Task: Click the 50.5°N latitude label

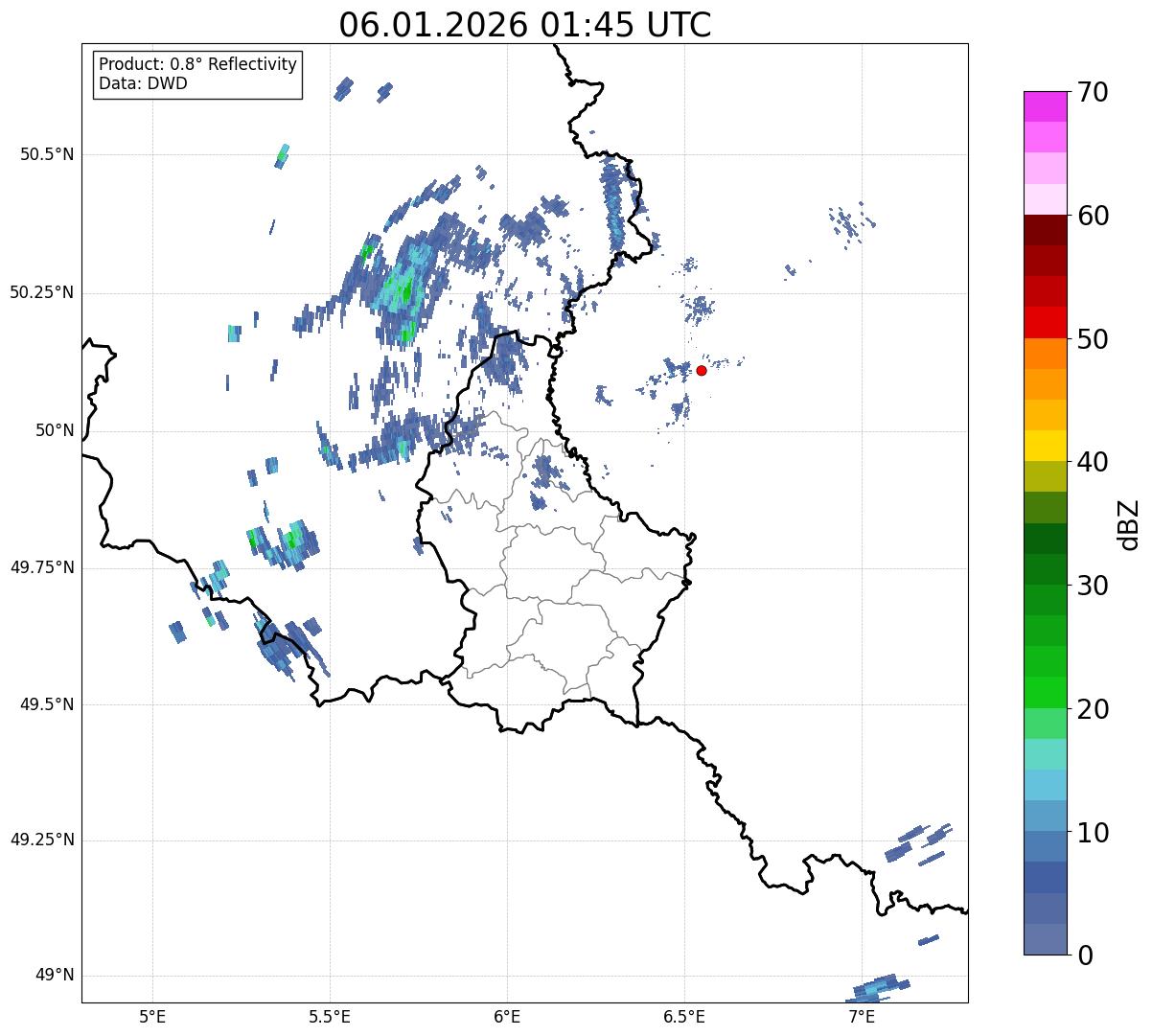Action: coord(47,154)
